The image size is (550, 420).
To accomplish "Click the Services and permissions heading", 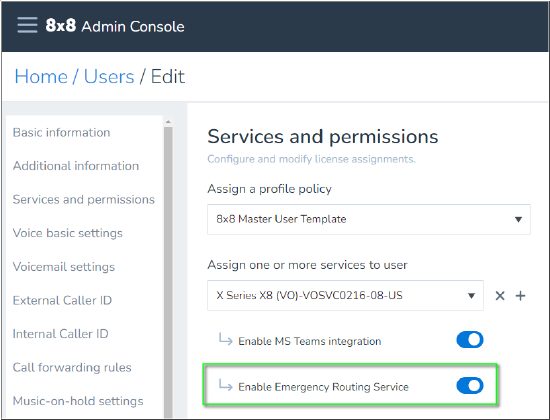I will (x=323, y=136).
